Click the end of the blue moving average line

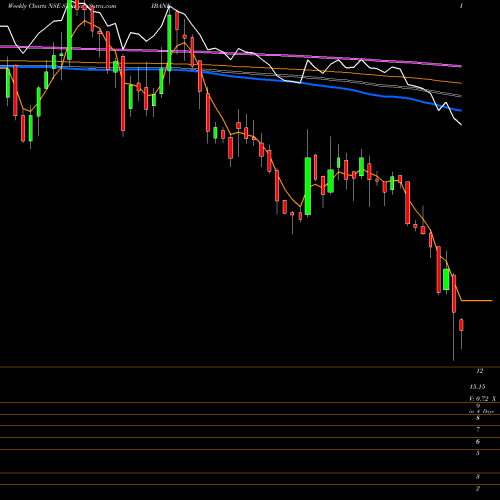coord(461,110)
